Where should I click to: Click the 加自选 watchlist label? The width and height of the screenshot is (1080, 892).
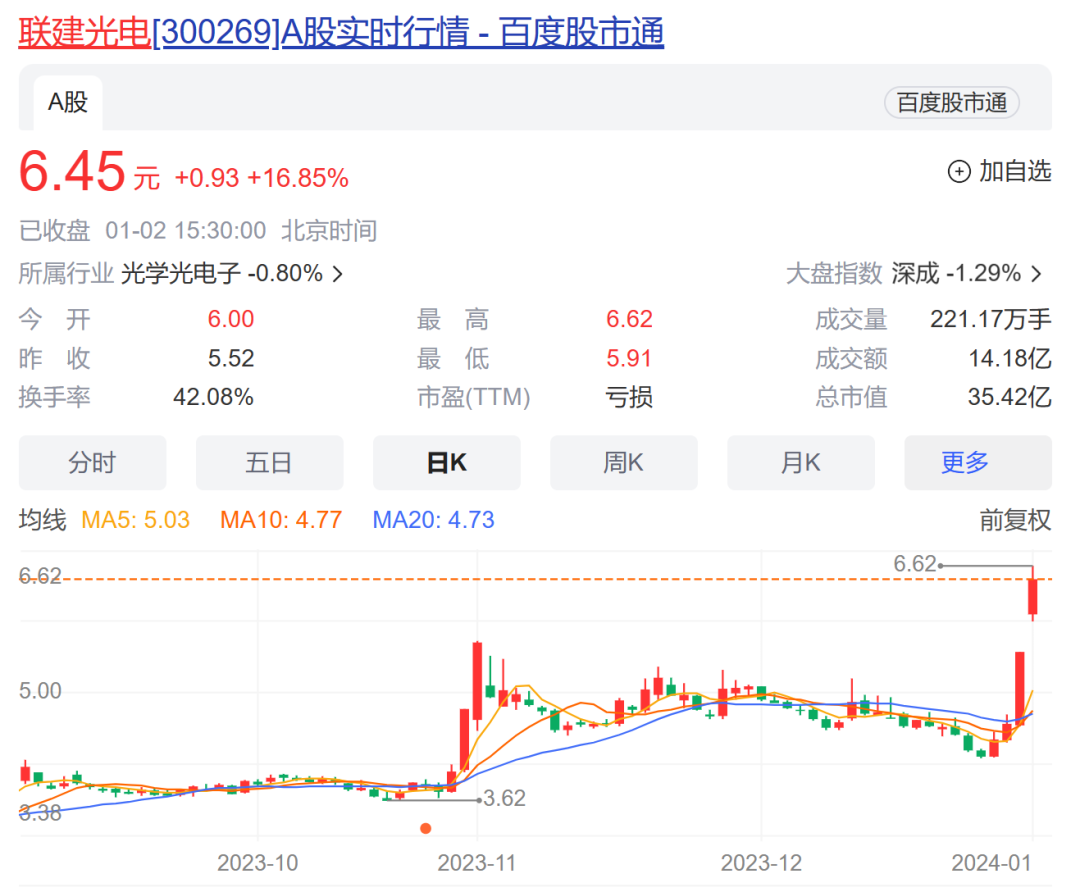(1015, 171)
